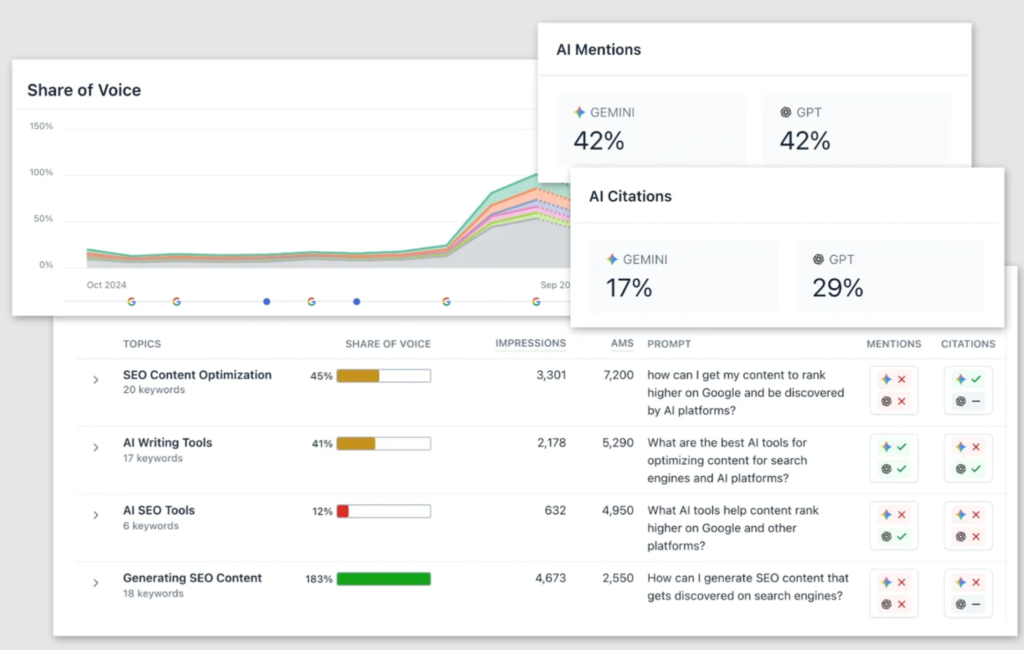
Task: Click the Gemini sparkle icon in AI Mentions
Action: pos(579,112)
